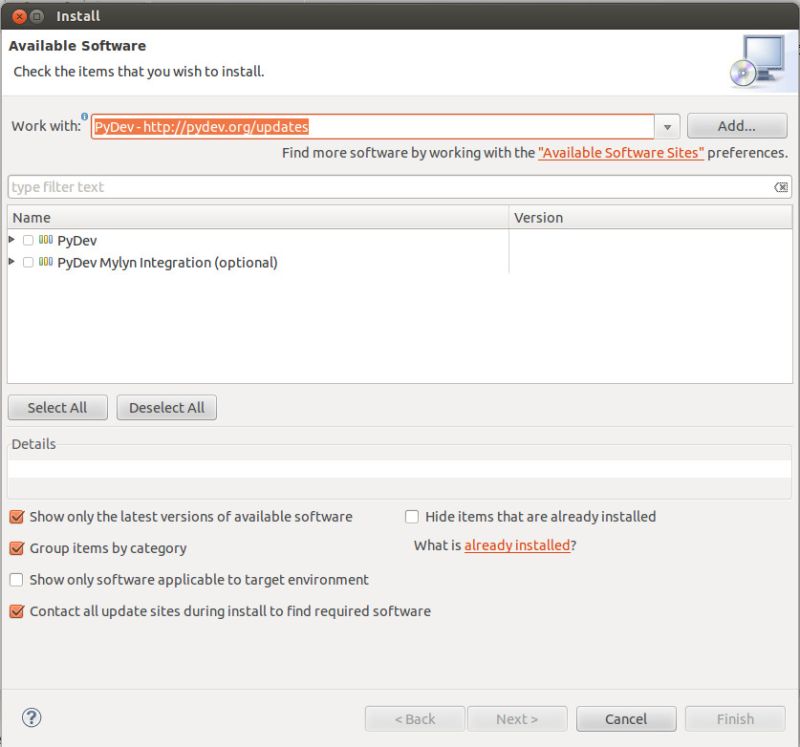Click the Cancel button
The height and width of the screenshot is (747, 800).
pos(626,719)
